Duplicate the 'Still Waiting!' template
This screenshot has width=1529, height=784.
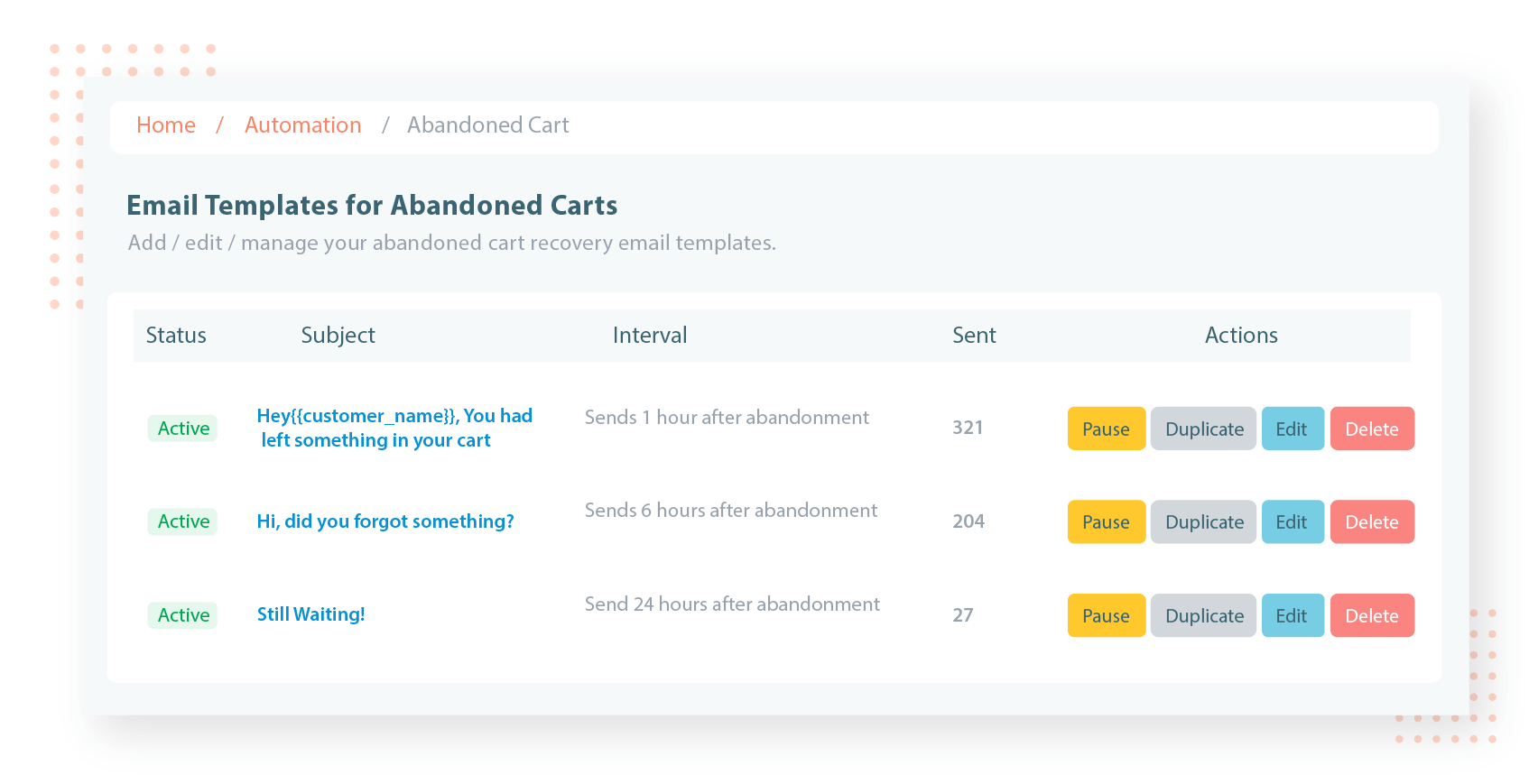[1204, 615]
